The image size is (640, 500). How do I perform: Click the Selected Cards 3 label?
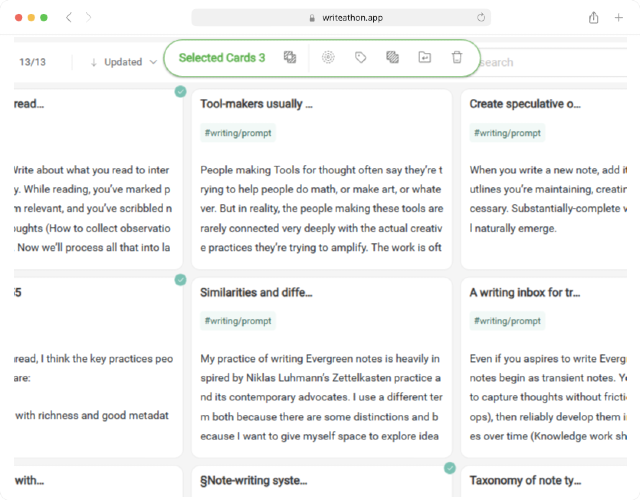click(x=222, y=58)
